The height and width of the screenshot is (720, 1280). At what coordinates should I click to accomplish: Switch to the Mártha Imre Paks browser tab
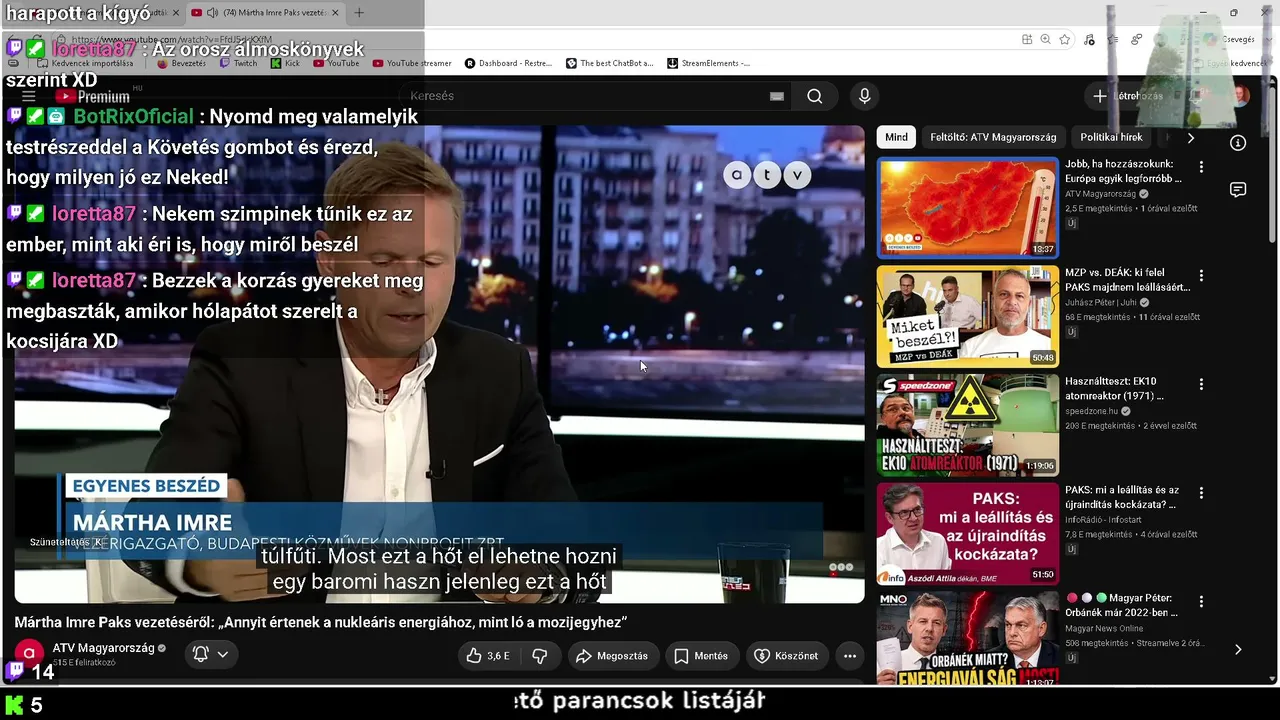tap(265, 13)
